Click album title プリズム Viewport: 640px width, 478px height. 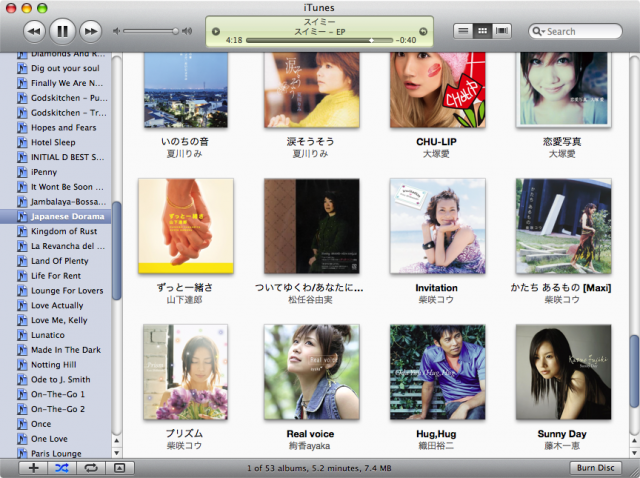click(184, 434)
